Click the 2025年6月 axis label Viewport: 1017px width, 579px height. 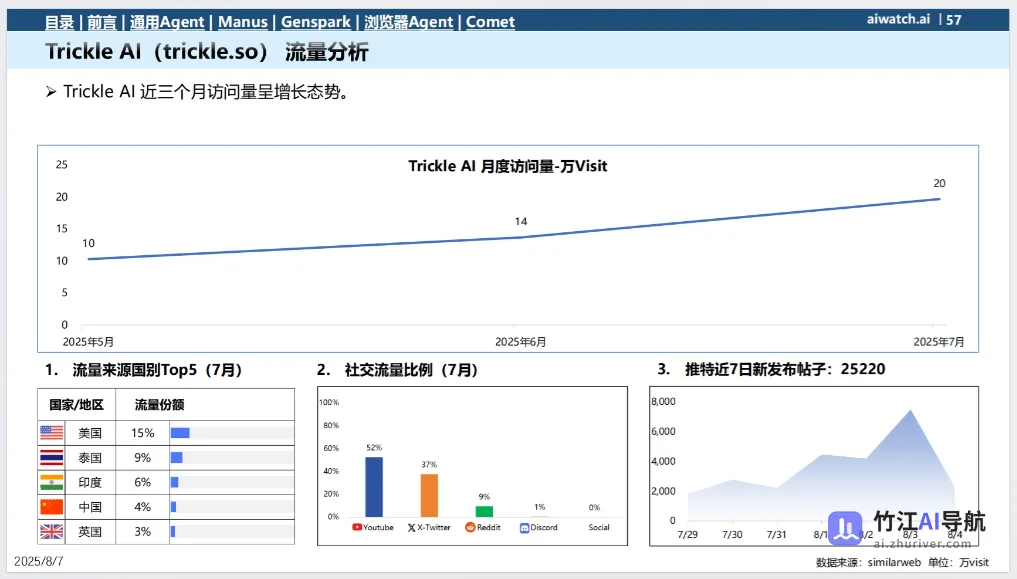pos(521,342)
